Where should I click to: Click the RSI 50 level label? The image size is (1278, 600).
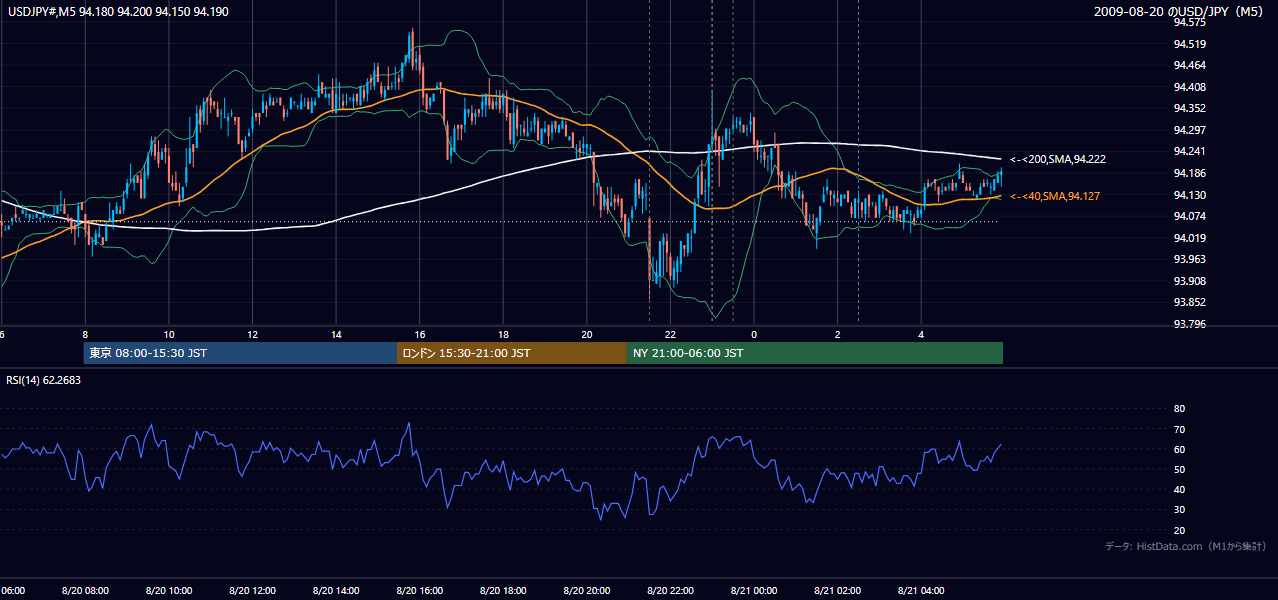[1179, 469]
